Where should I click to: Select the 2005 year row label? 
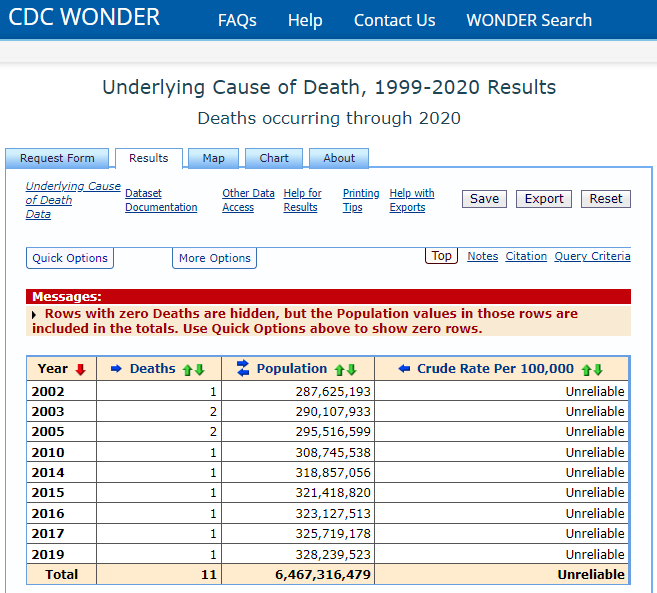(x=48, y=432)
